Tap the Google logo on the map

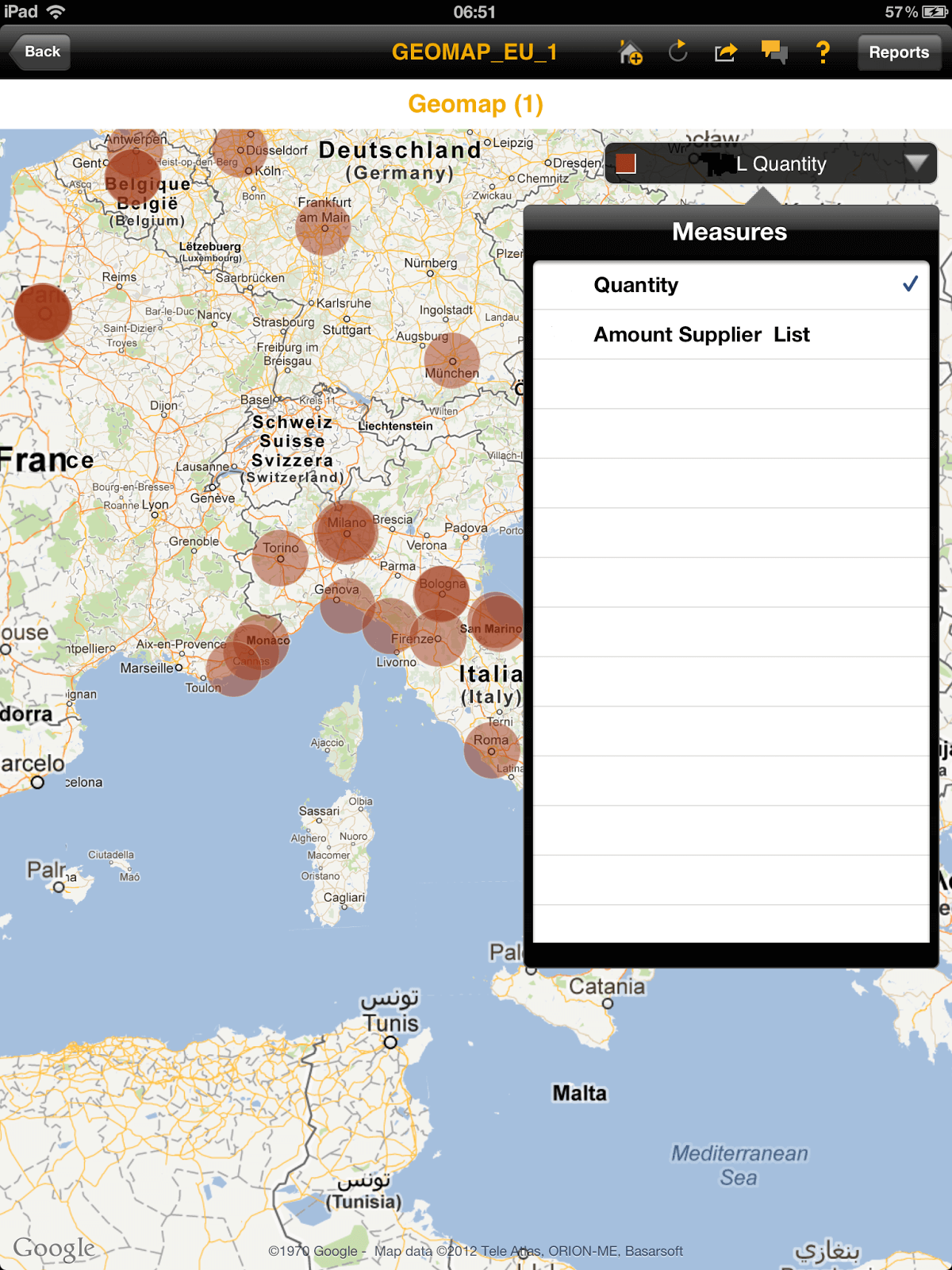tap(54, 1248)
